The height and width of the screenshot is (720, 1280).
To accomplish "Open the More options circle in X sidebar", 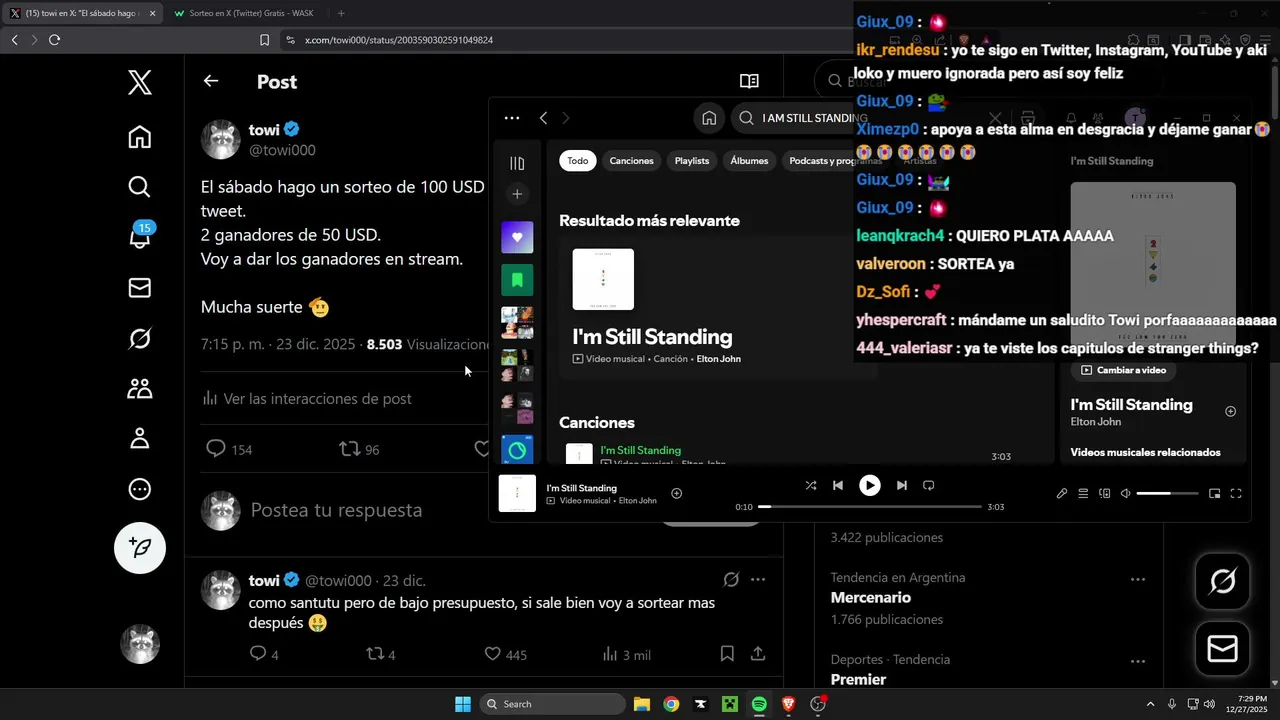I will (x=140, y=490).
